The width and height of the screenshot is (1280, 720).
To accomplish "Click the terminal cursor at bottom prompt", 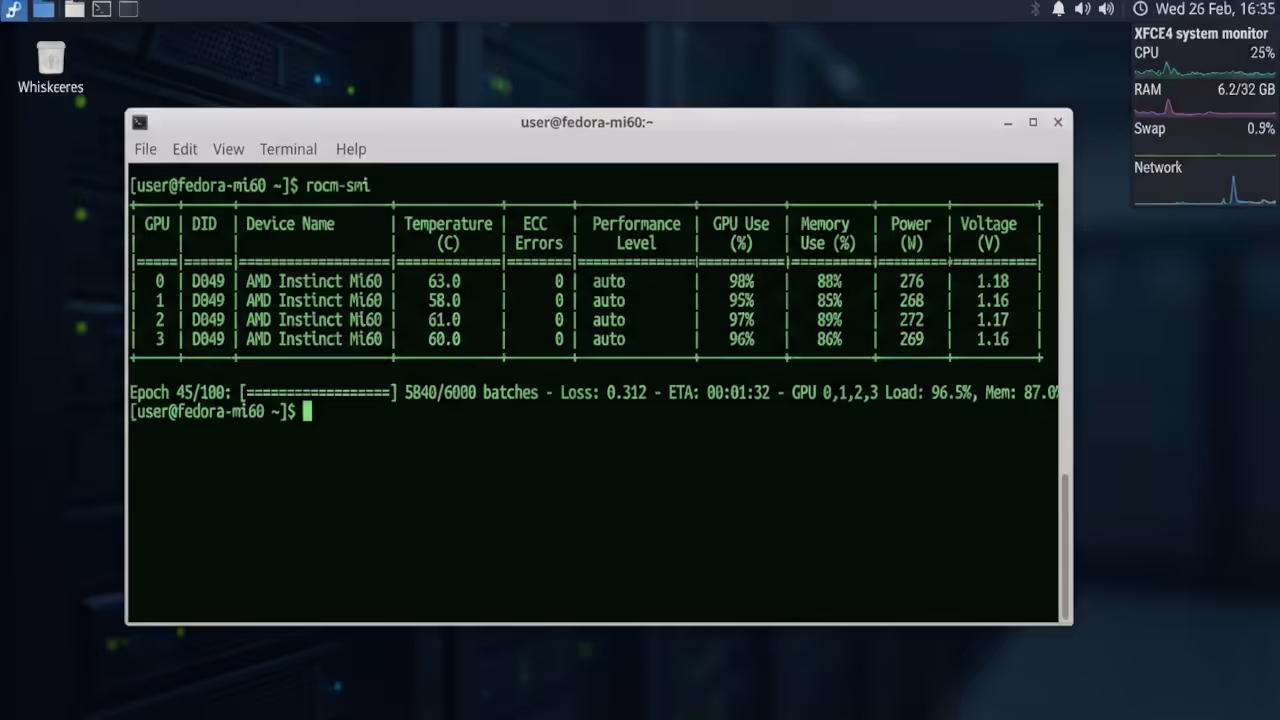I will click(x=307, y=412).
